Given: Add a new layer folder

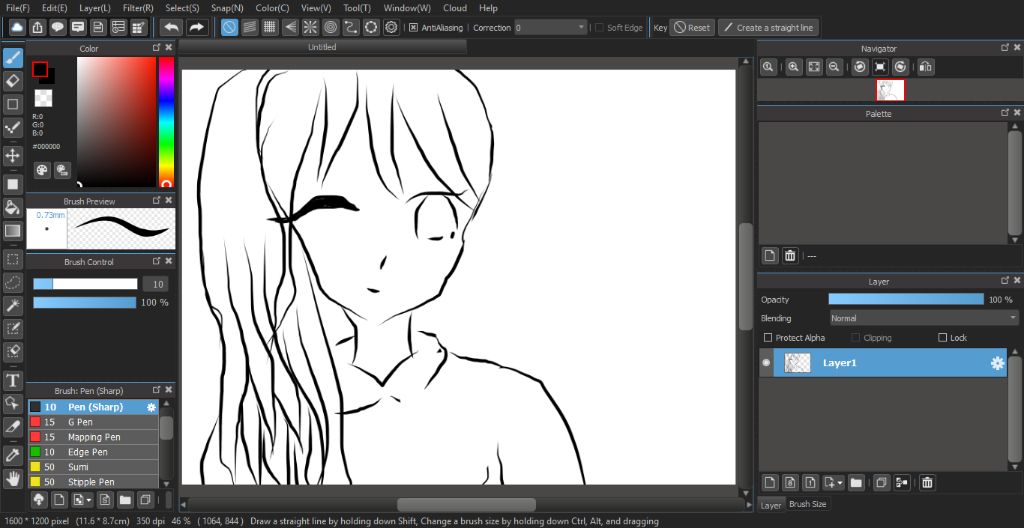Looking at the screenshot, I should tap(856, 483).
